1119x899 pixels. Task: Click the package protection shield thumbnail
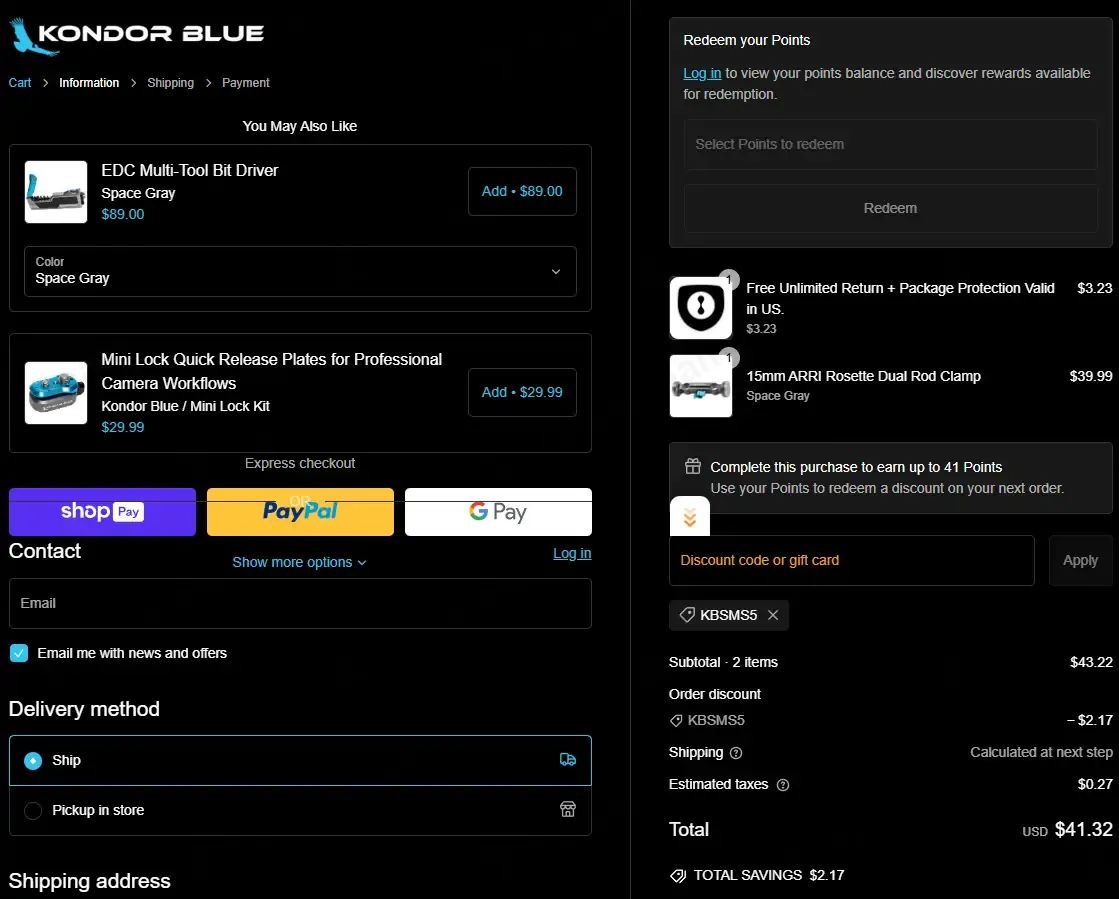click(x=700, y=308)
